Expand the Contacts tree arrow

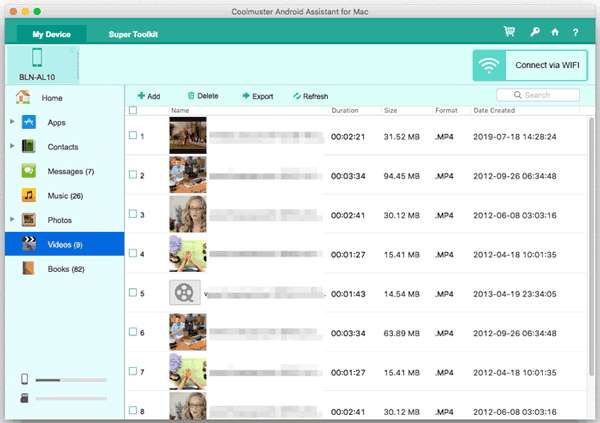(12, 146)
